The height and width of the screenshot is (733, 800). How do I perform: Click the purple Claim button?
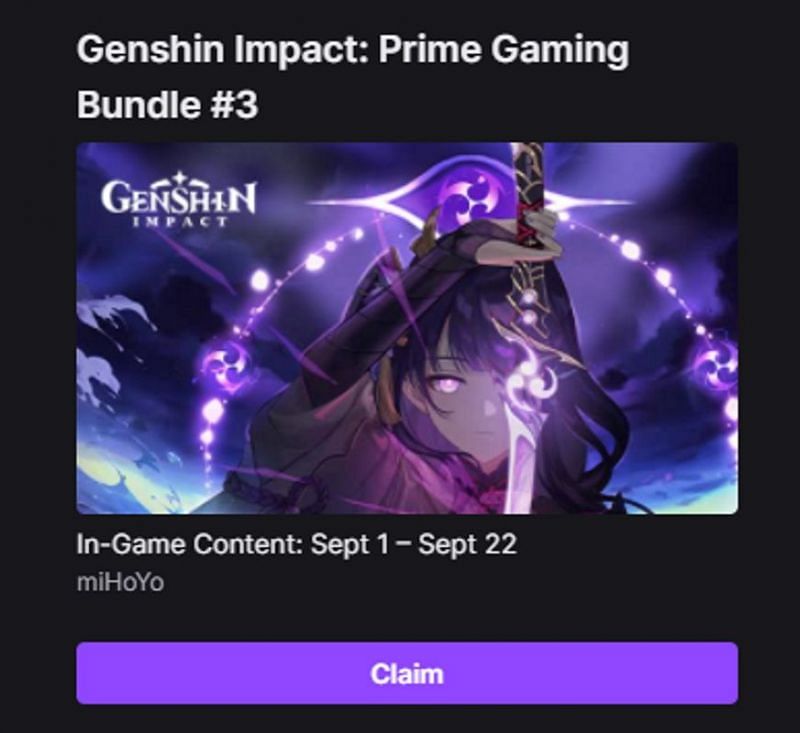[407, 673]
